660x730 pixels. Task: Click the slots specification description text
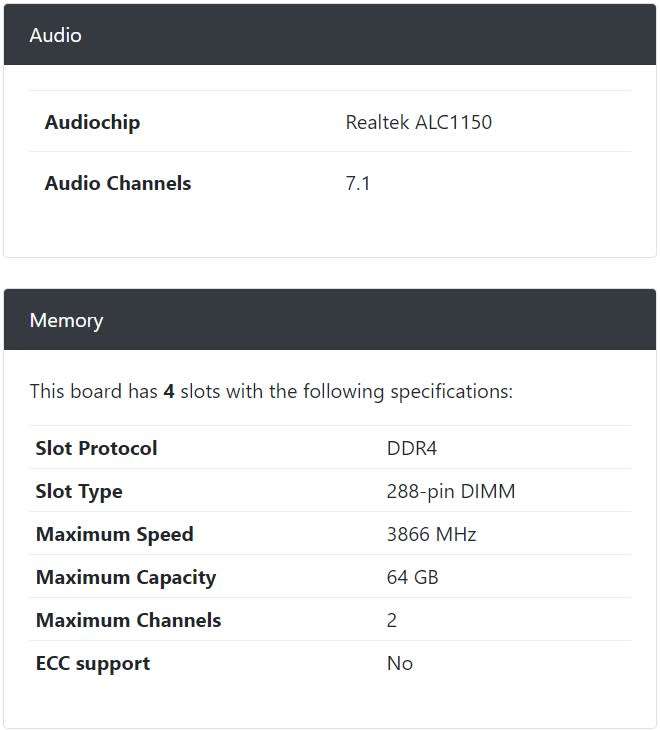pyautogui.click(x=271, y=392)
